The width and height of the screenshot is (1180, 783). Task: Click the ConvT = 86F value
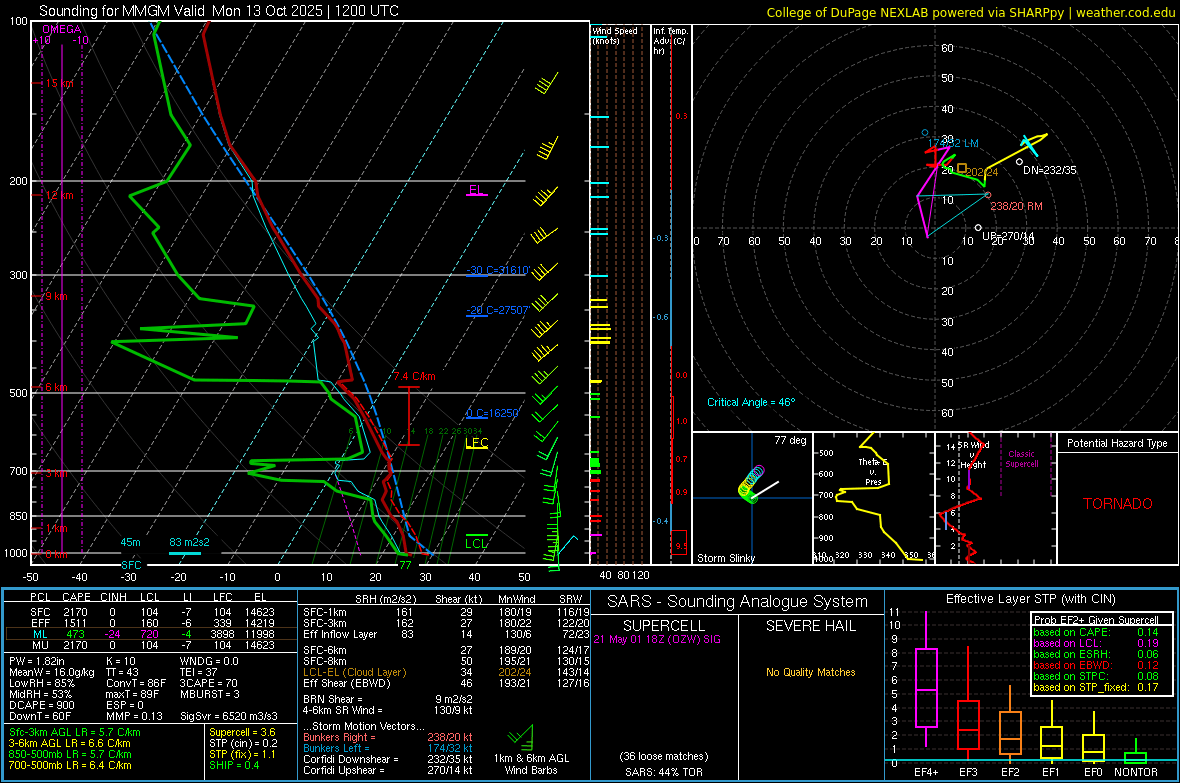click(x=136, y=684)
